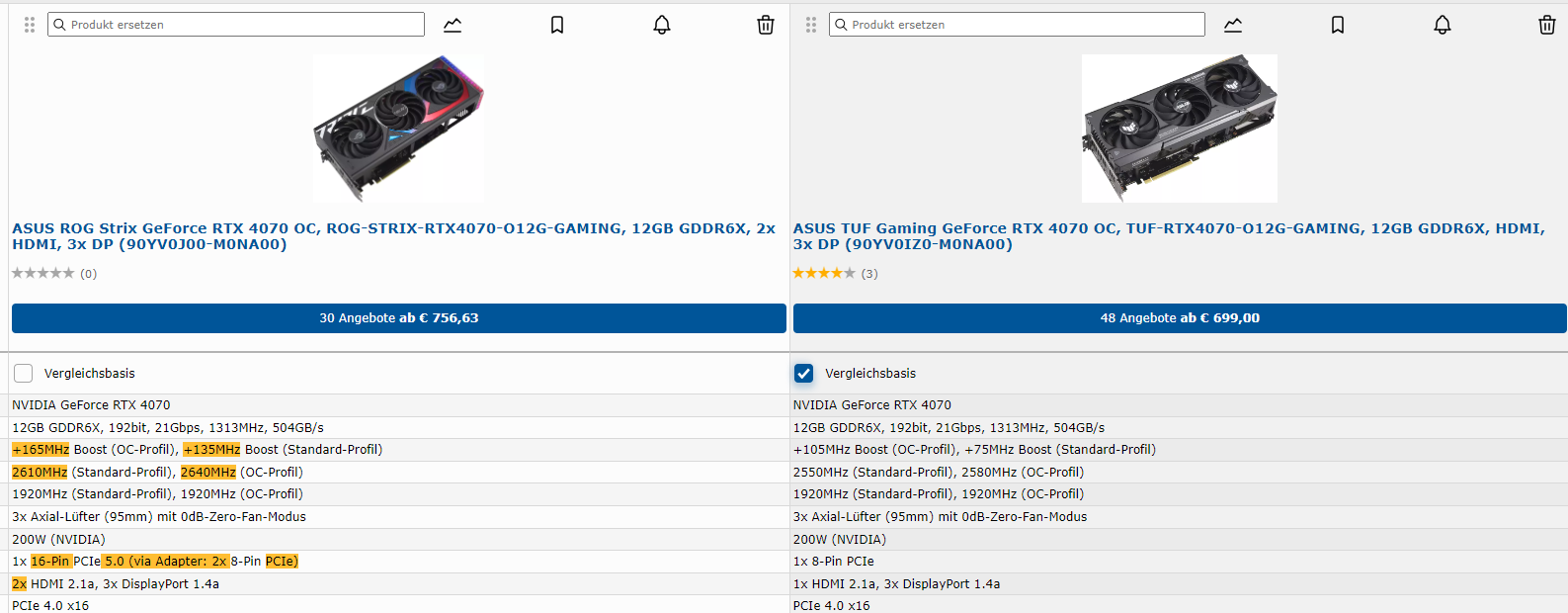The width and height of the screenshot is (1568, 613).
Task: Click search magnifier in right Produkt ersetzen field
Action: coord(841,25)
